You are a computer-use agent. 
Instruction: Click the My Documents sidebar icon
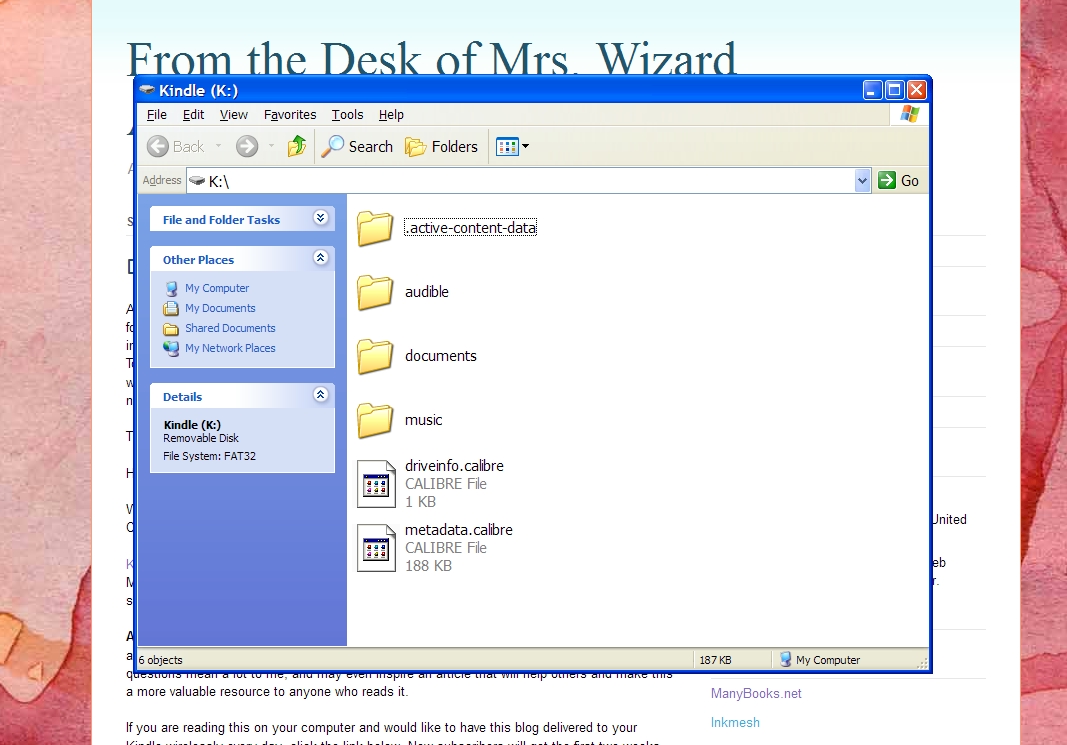171,308
